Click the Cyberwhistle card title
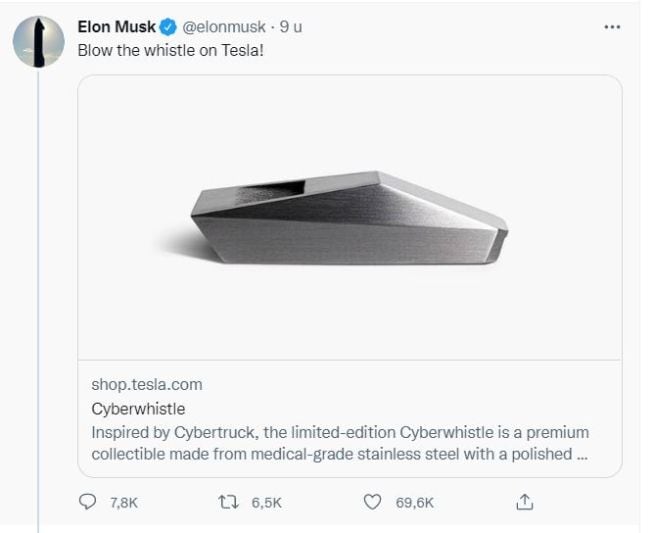 [x=138, y=408]
